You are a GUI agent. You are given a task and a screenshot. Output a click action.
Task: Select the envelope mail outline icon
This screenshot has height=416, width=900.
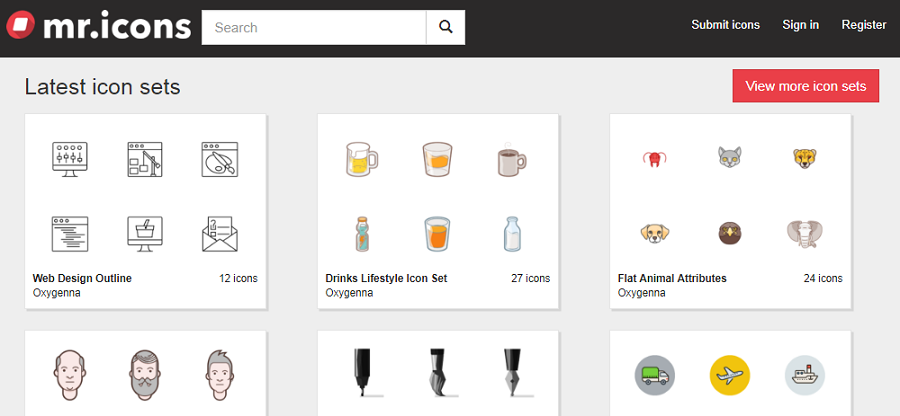pos(217,234)
